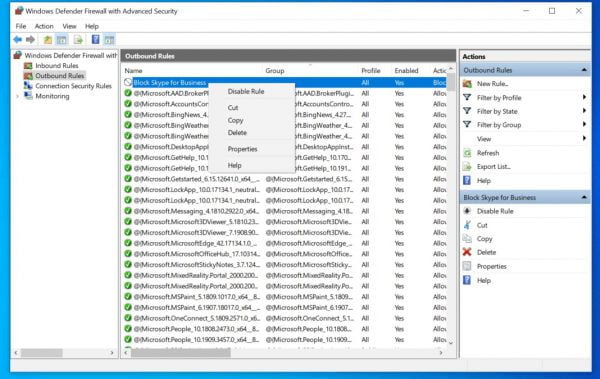The width and height of the screenshot is (600, 379).
Task: Click Help under Block Skype for Business actions
Action: click(483, 281)
